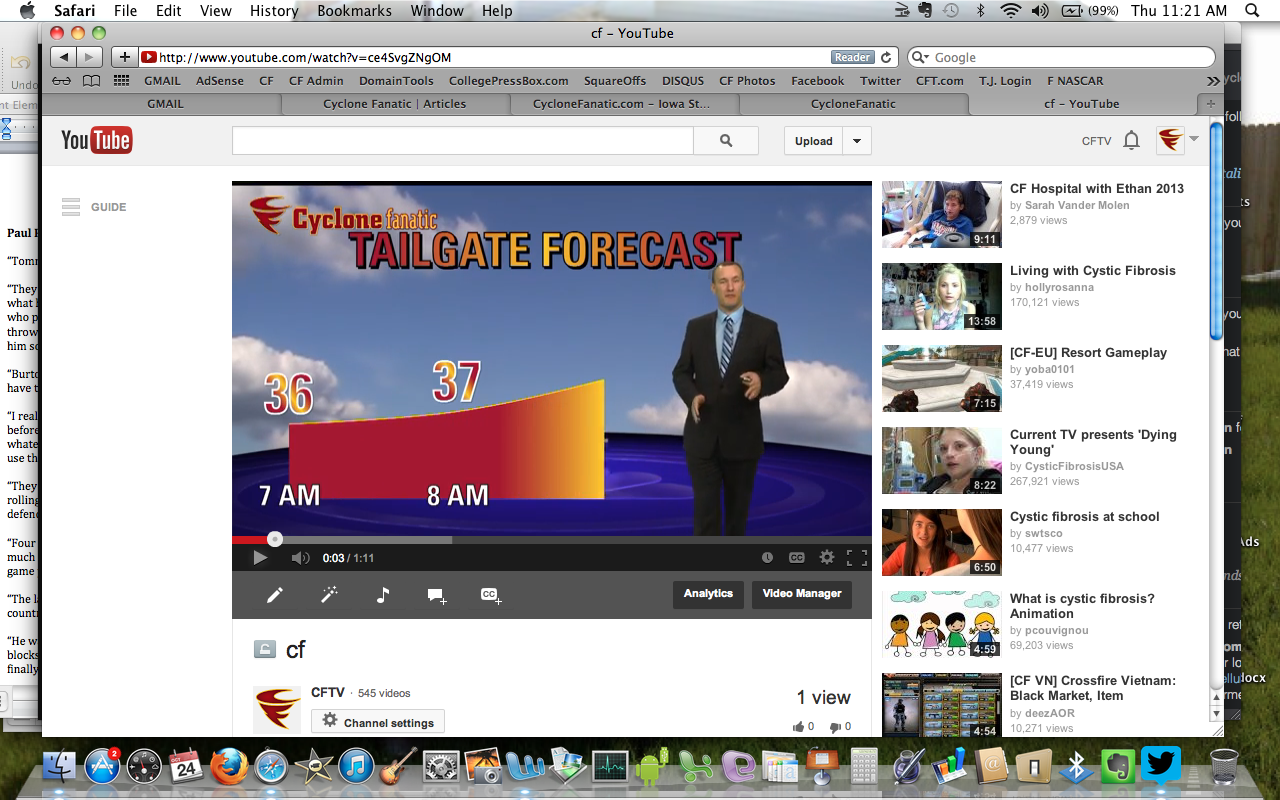
Task: Expand the GUIDE sidebar menu
Action: click(93, 207)
